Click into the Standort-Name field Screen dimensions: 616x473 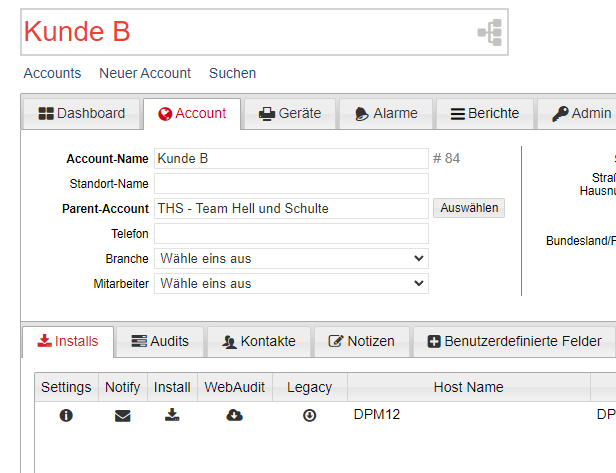tap(291, 184)
